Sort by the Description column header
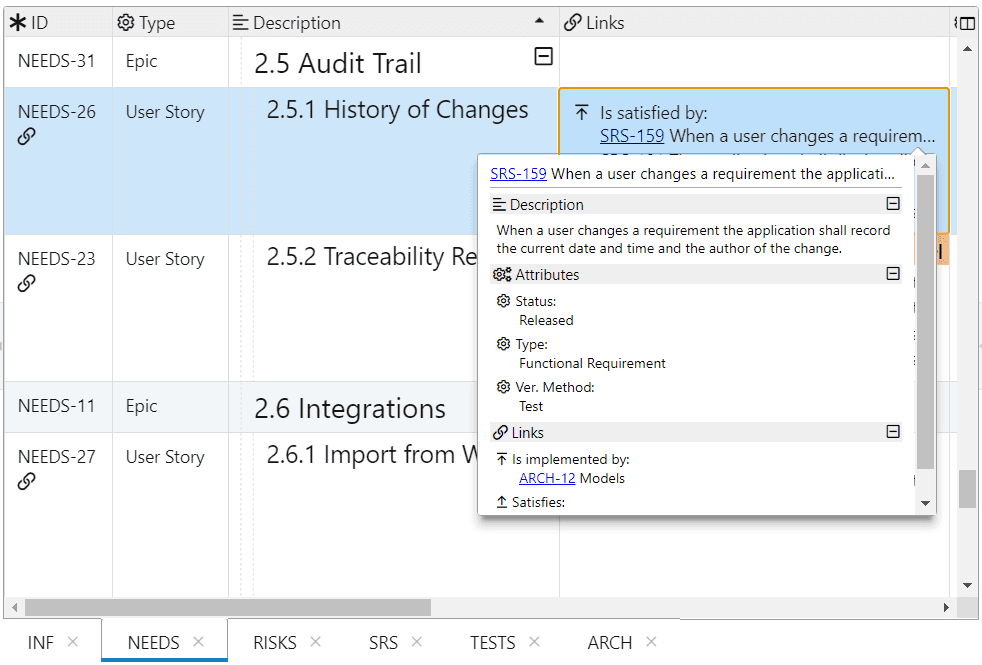The image size is (982, 665). (x=297, y=23)
